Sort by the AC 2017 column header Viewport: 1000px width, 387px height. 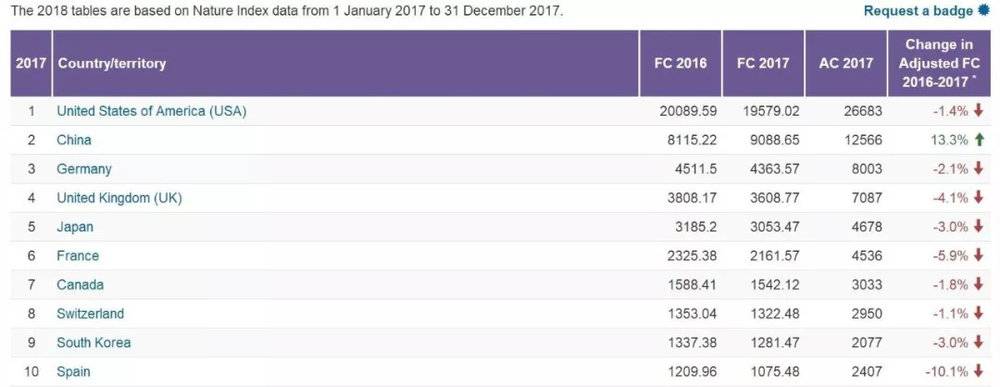pyautogui.click(x=846, y=63)
